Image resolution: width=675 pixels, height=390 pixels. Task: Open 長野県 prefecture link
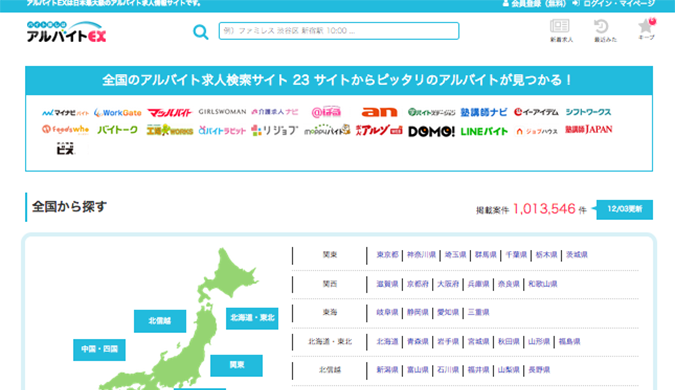(539, 370)
